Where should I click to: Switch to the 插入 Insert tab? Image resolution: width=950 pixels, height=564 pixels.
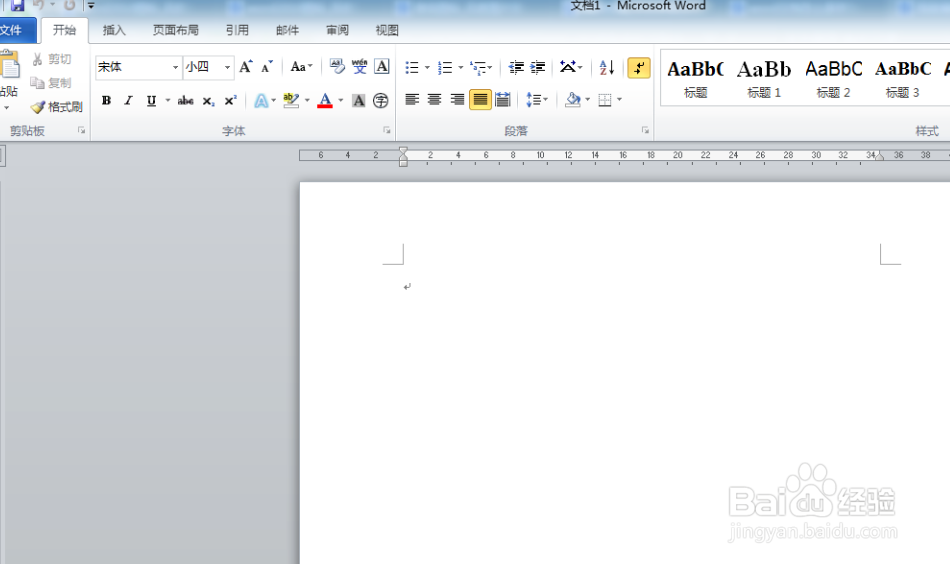click(114, 30)
